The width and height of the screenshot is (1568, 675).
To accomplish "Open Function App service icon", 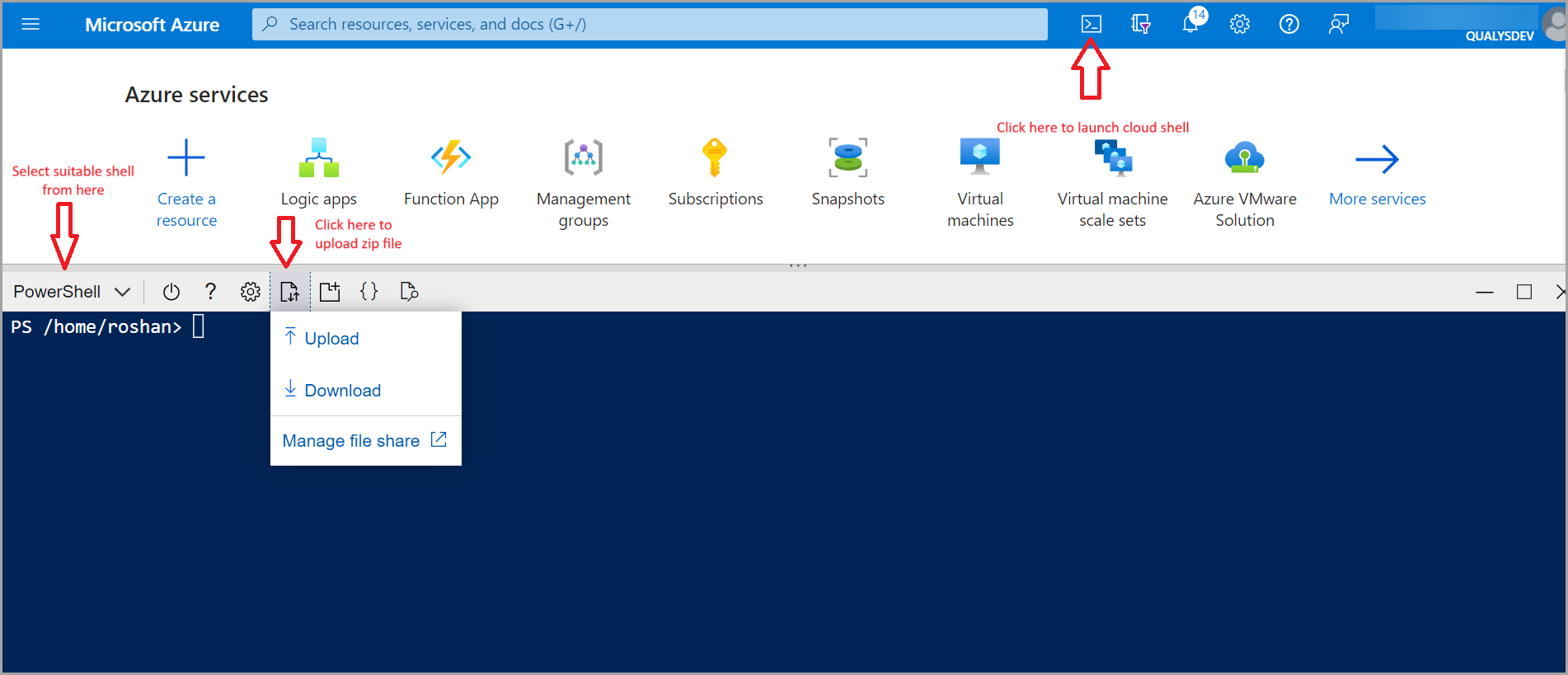I will pyautogui.click(x=451, y=157).
